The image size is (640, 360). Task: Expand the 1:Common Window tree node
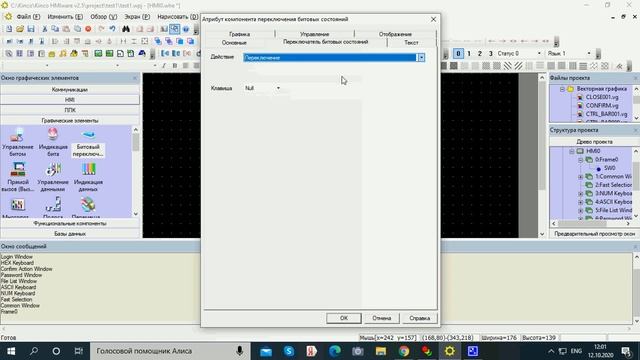pos(580,177)
